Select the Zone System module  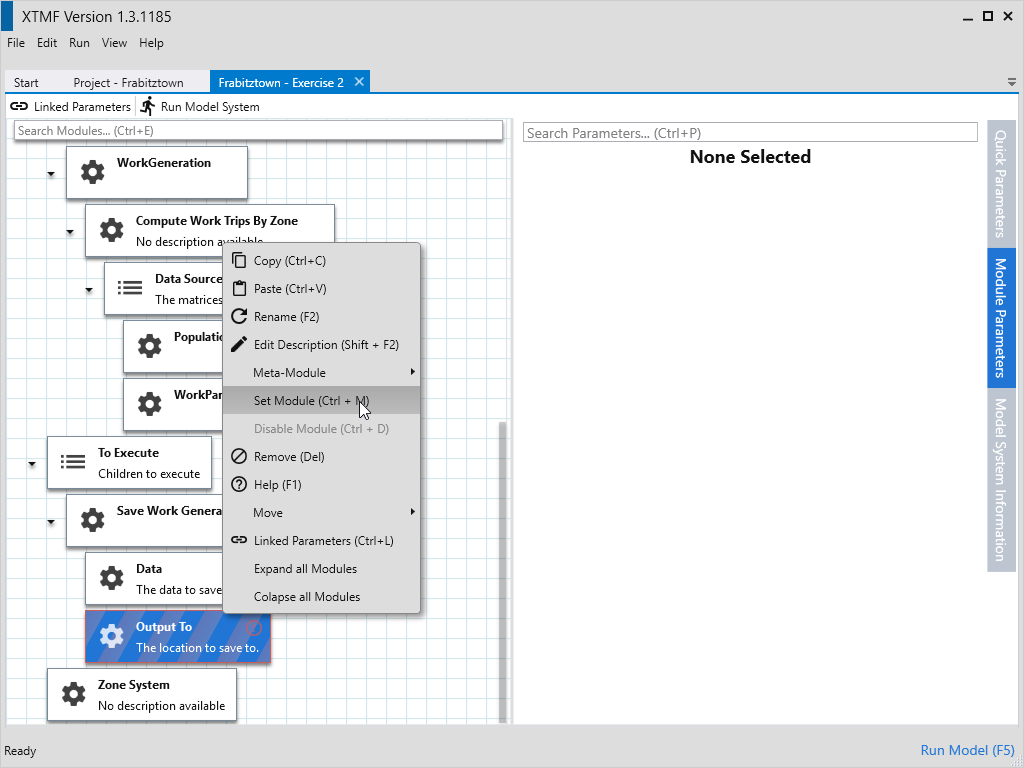[142, 694]
